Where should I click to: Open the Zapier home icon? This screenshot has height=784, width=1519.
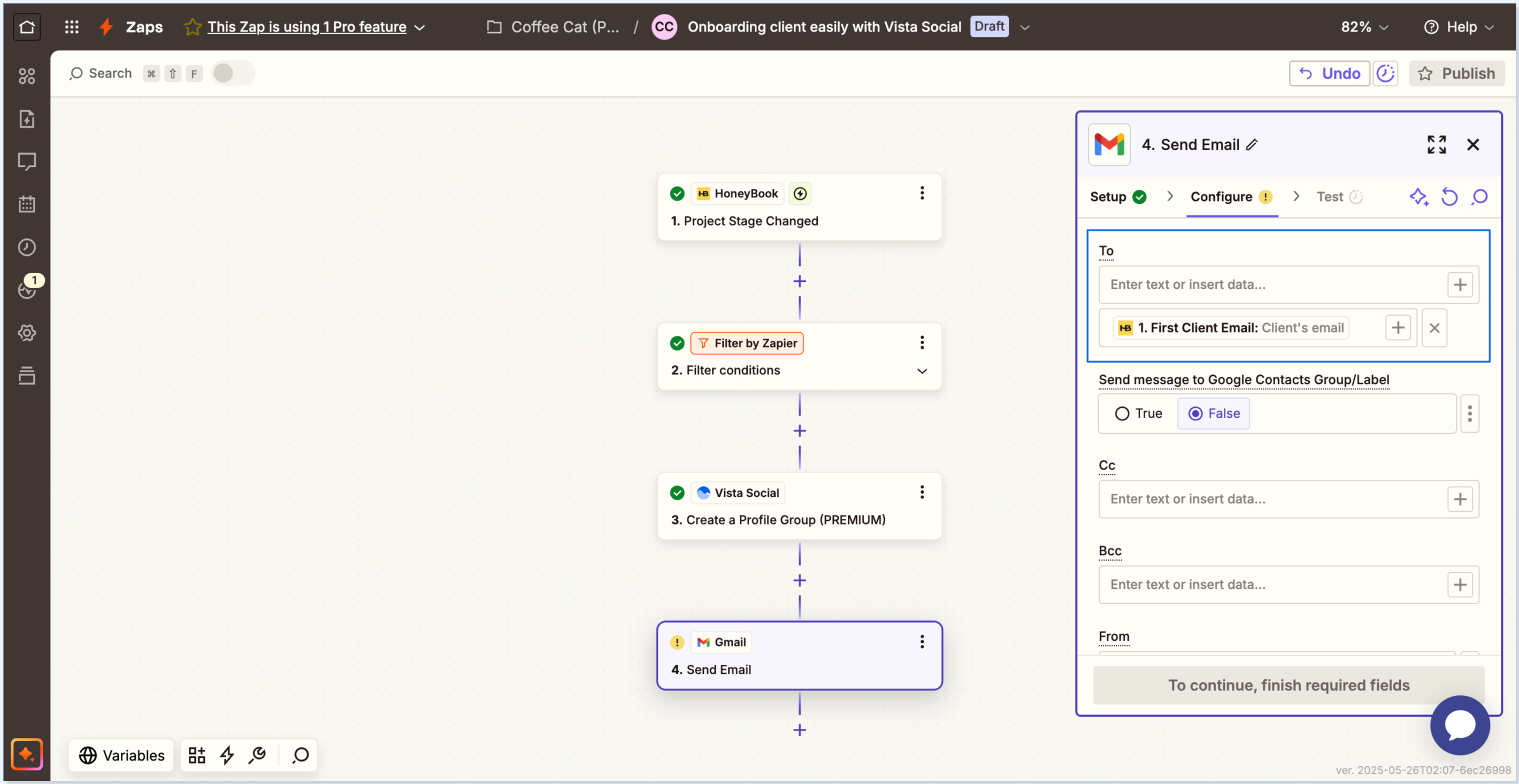tap(27, 27)
